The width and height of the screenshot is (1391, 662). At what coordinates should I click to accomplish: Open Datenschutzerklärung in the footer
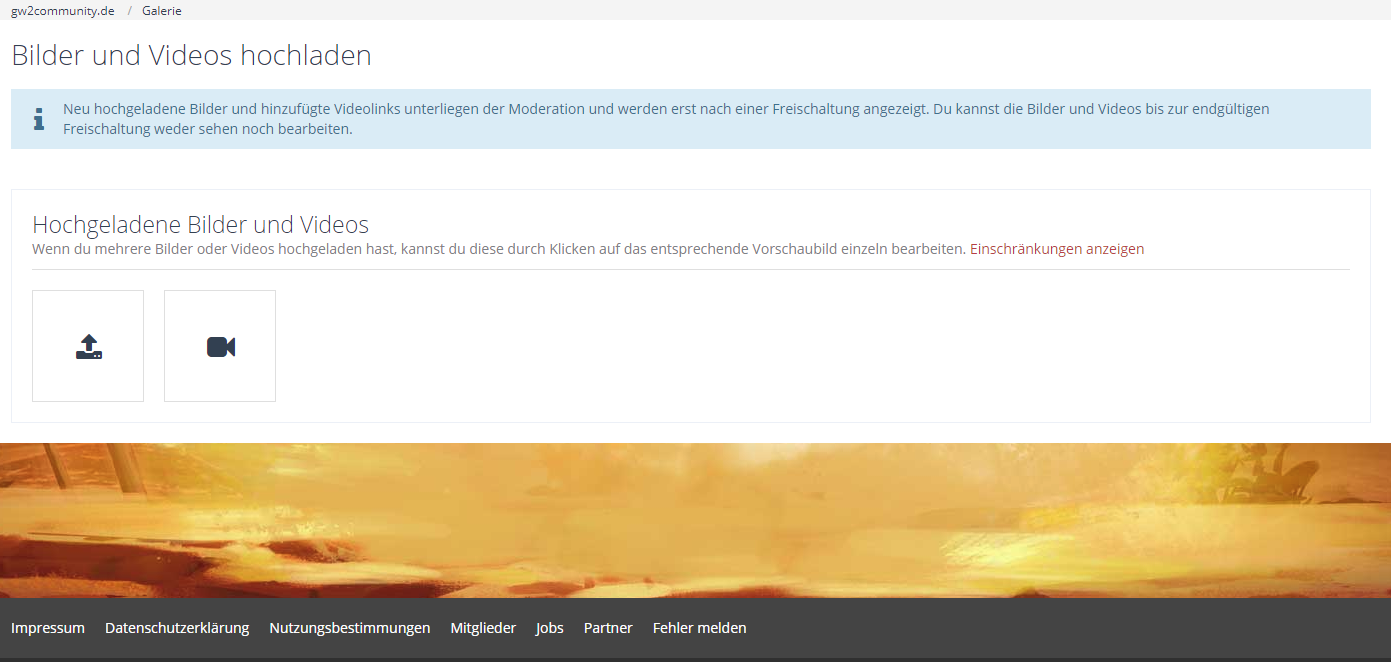tap(177, 628)
